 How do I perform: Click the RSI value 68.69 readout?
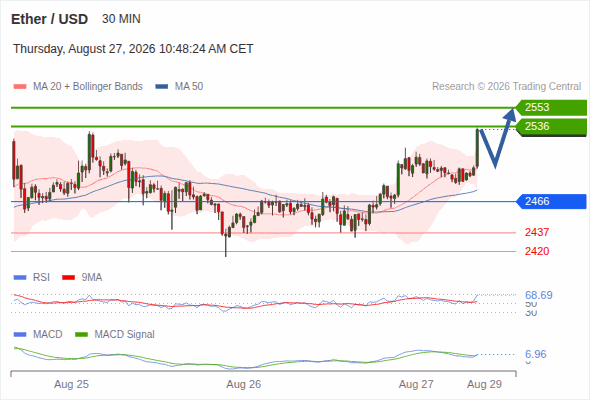(539, 295)
